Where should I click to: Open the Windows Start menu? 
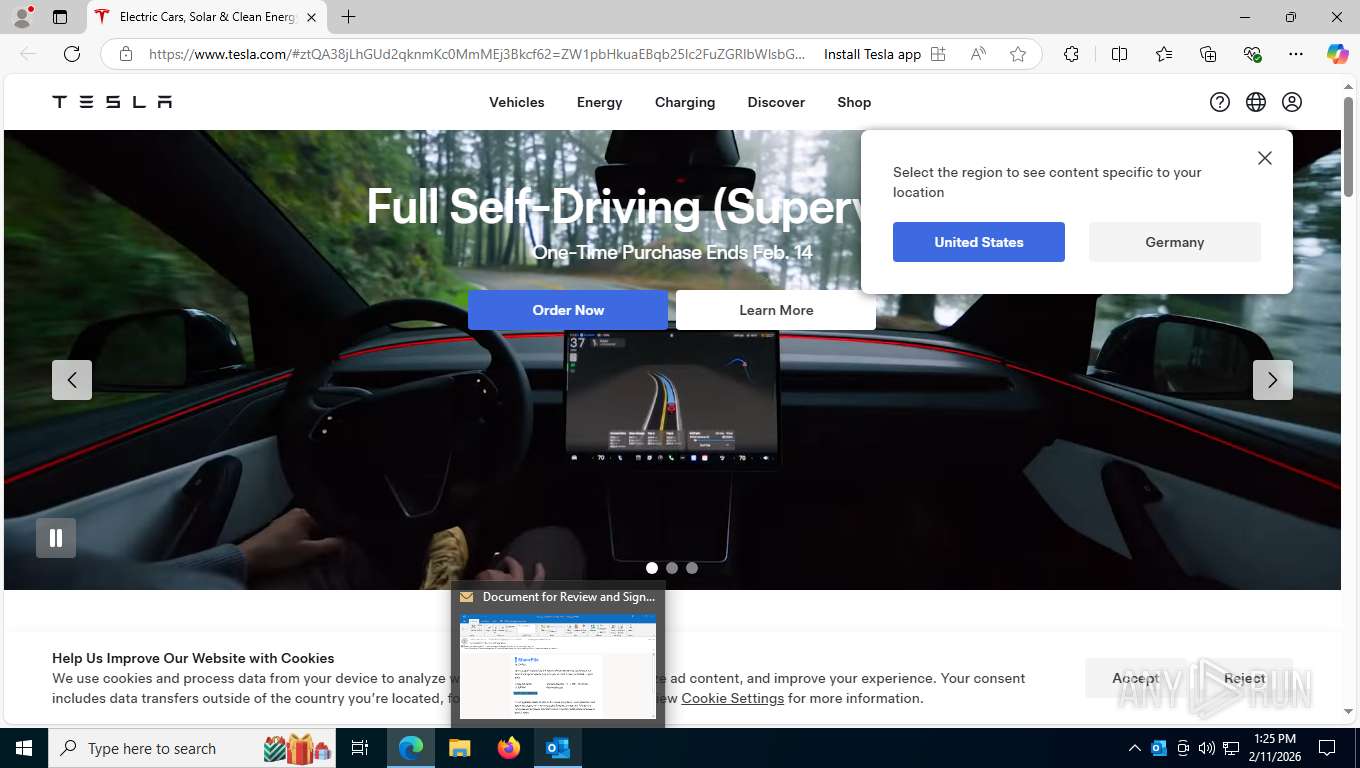pos(24,748)
